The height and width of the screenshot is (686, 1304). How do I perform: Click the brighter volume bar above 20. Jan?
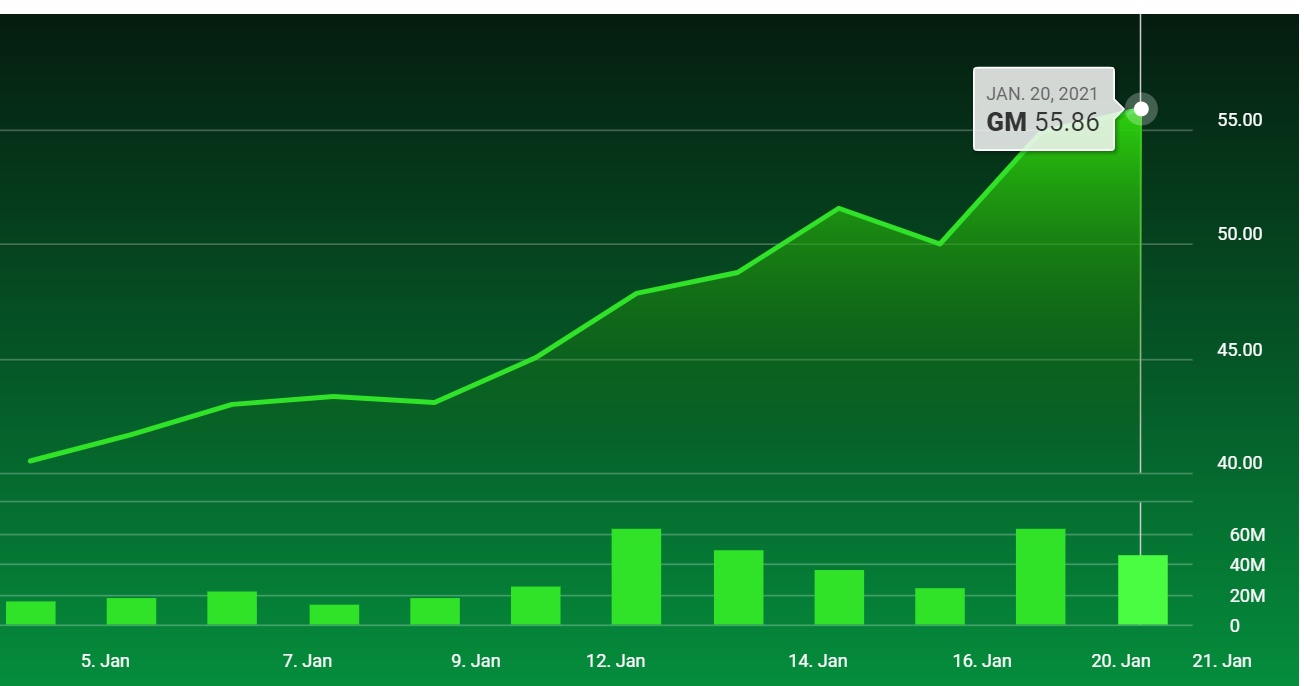[x=1142, y=590]
